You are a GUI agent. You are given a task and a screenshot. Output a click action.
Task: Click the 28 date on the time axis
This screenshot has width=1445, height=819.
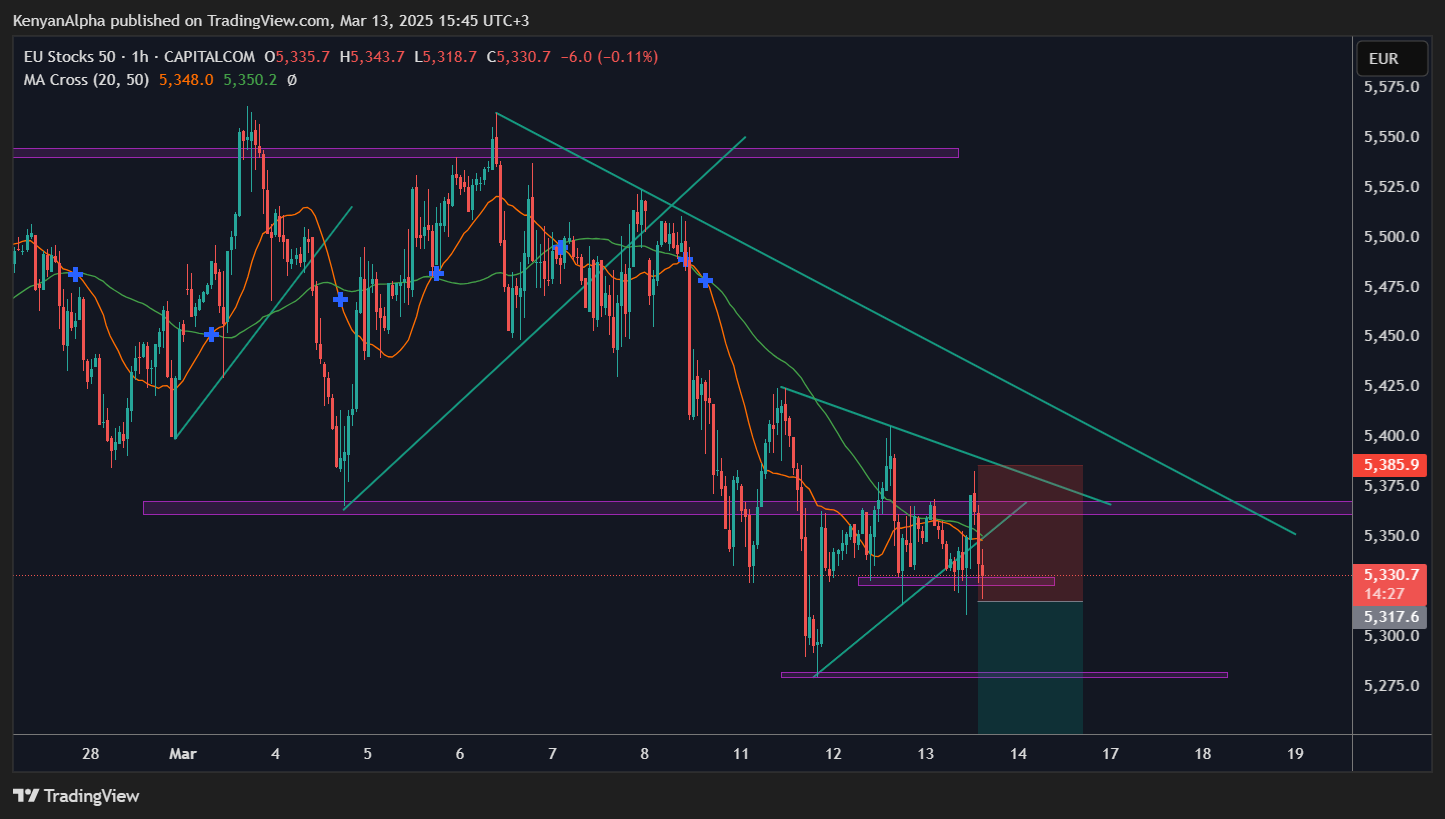tap(90, 754)
